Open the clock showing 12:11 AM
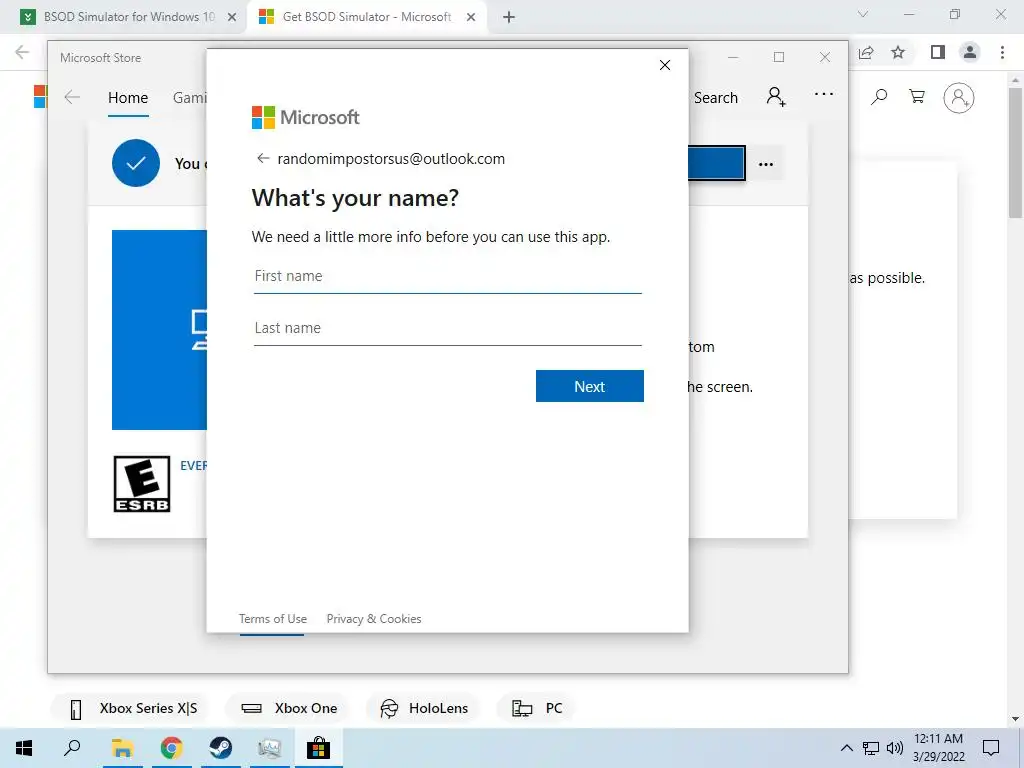Screen dimensions: 1024x768 pos(938,748)
